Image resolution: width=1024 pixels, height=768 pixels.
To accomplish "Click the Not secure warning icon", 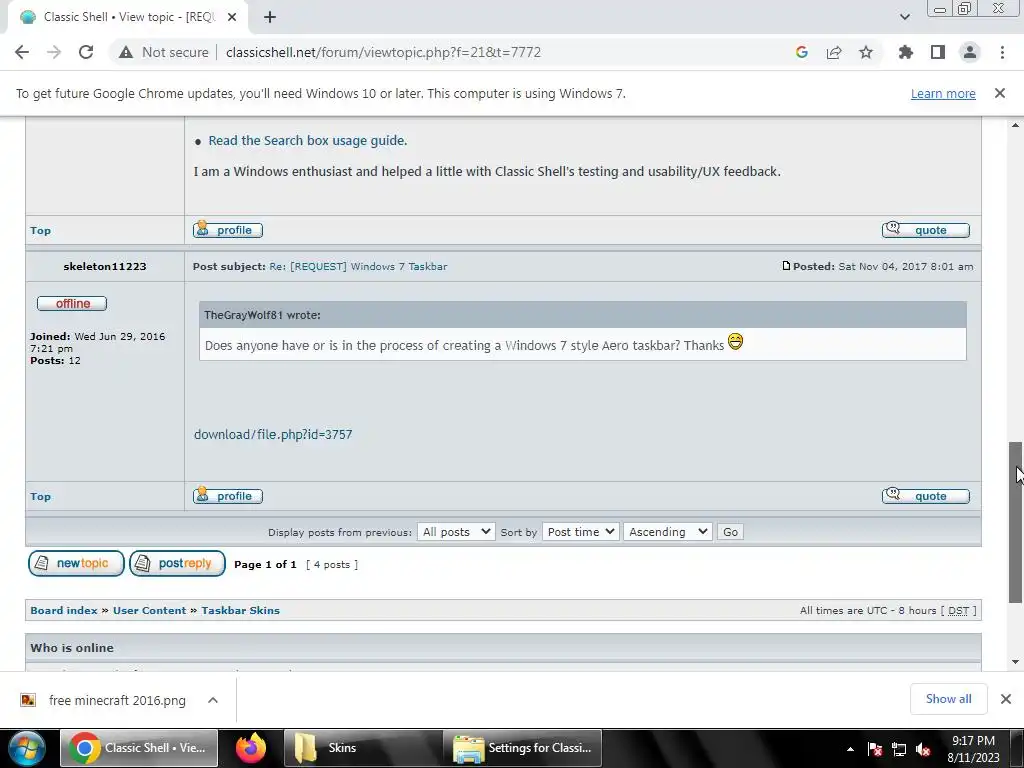I will click(x=125, y=52).
